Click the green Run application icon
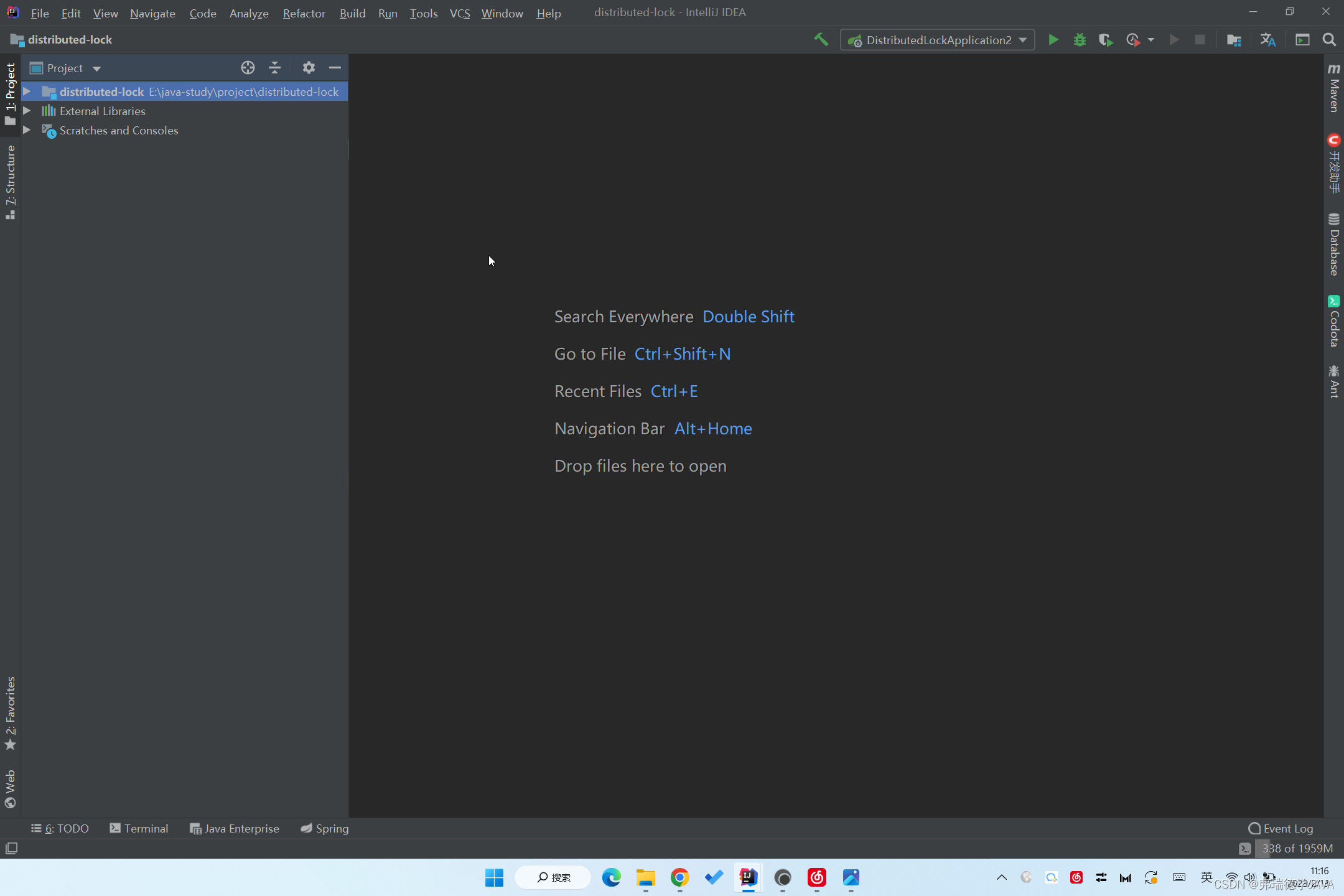The image size is (1344, 896). (x=1053, y=40)
